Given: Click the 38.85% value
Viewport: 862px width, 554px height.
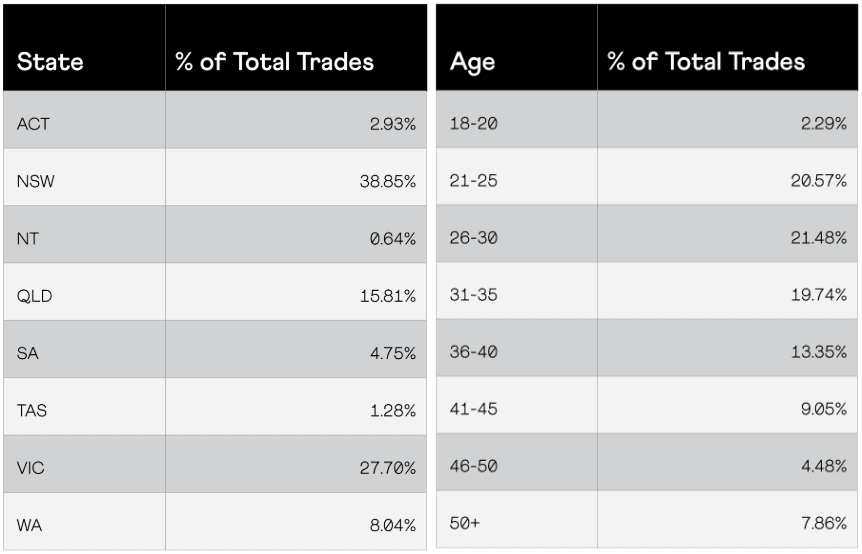Looking at the screenshot, I should (x=388, y=181).
